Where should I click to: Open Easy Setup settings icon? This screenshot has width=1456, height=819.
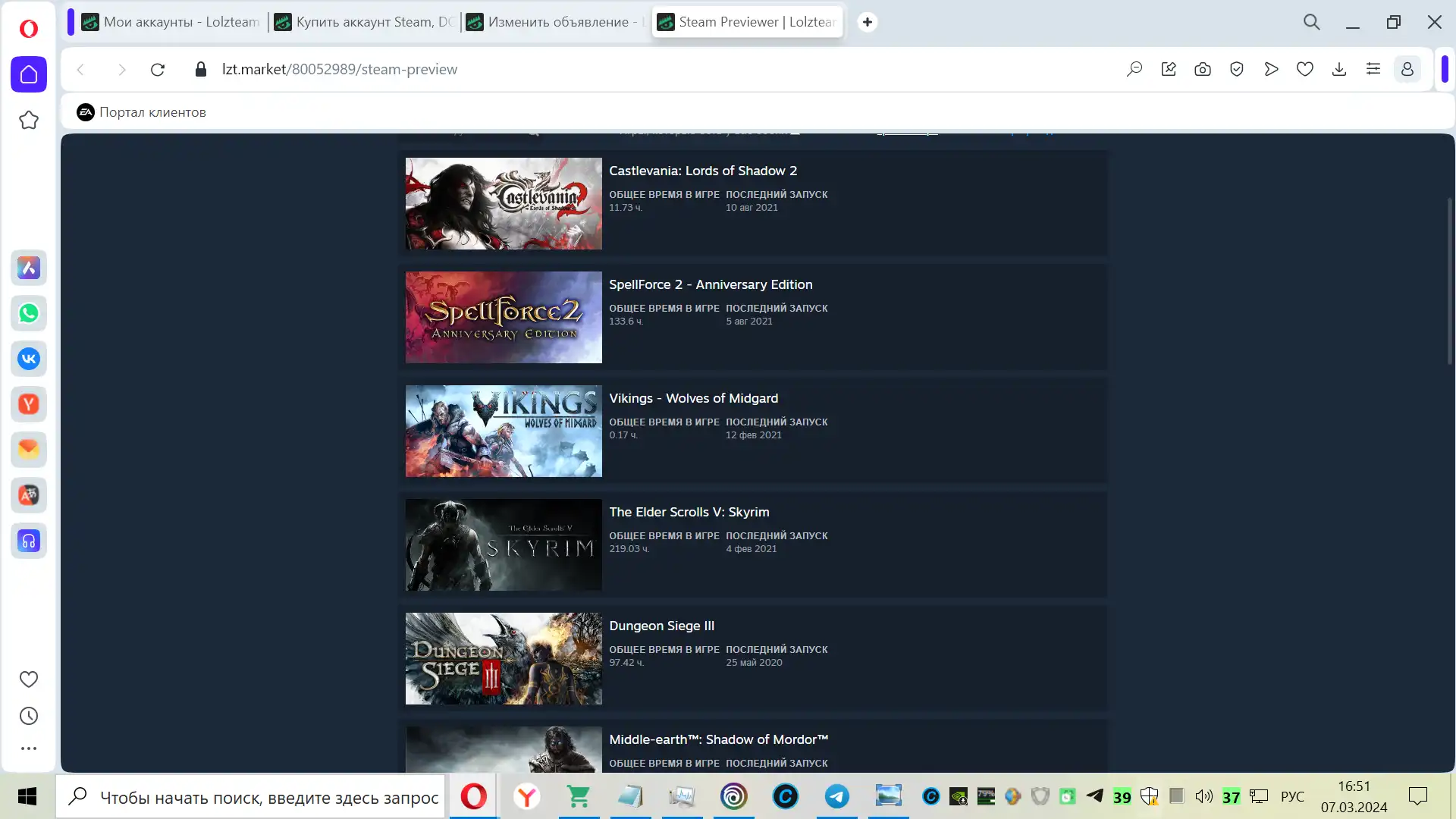tap(1373, 69)
